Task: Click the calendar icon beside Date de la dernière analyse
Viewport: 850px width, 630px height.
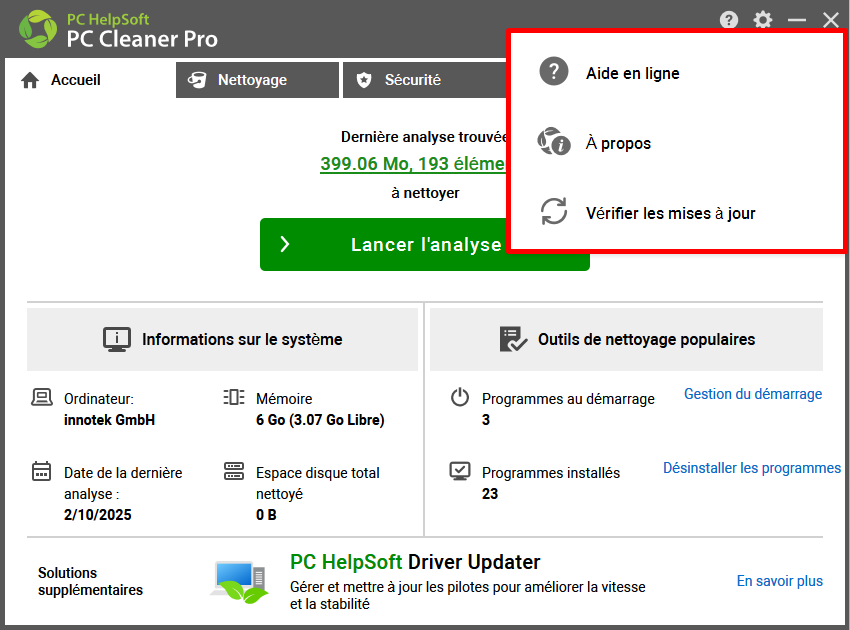Action: click(41, 471)
